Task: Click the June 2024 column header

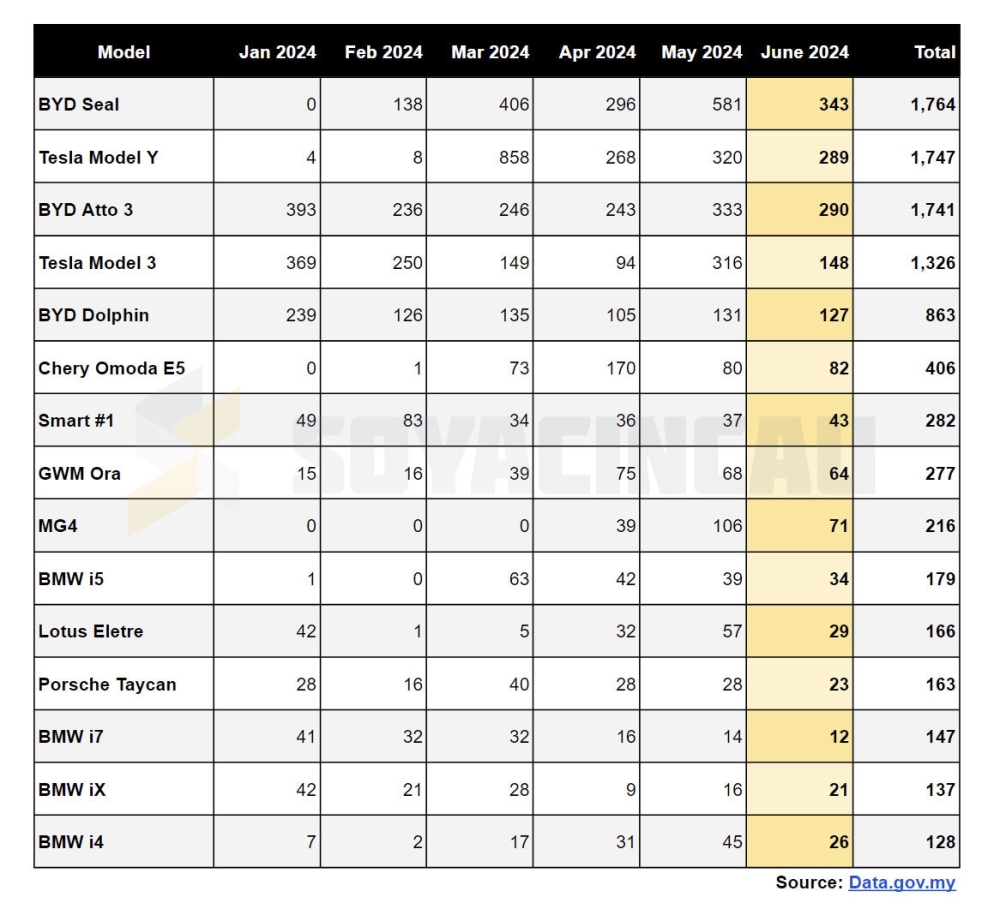Action: click(804, 53)
